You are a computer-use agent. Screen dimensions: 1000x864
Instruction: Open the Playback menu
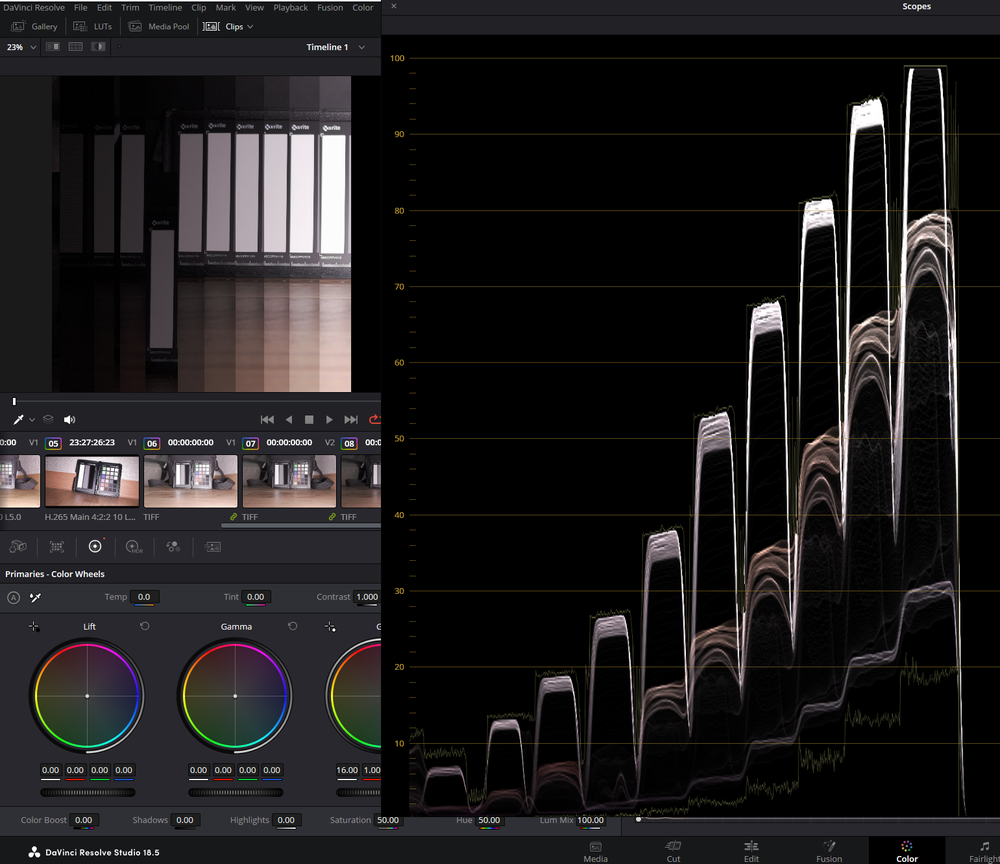point(290,7)
